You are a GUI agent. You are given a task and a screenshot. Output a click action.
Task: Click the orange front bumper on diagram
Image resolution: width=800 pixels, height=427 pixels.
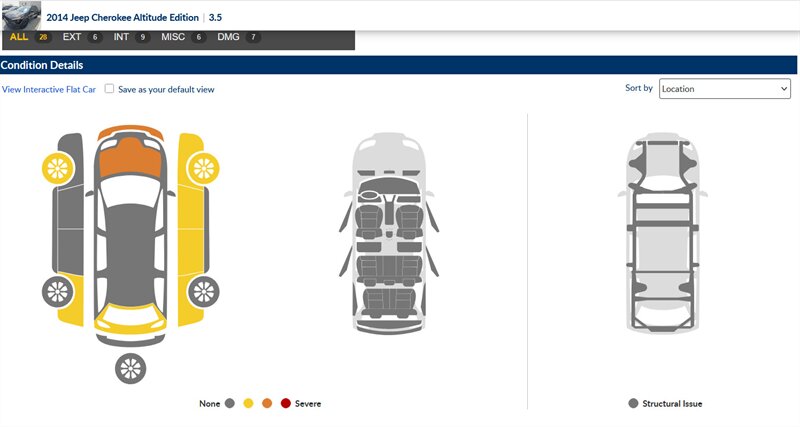(x=129, y=132)
